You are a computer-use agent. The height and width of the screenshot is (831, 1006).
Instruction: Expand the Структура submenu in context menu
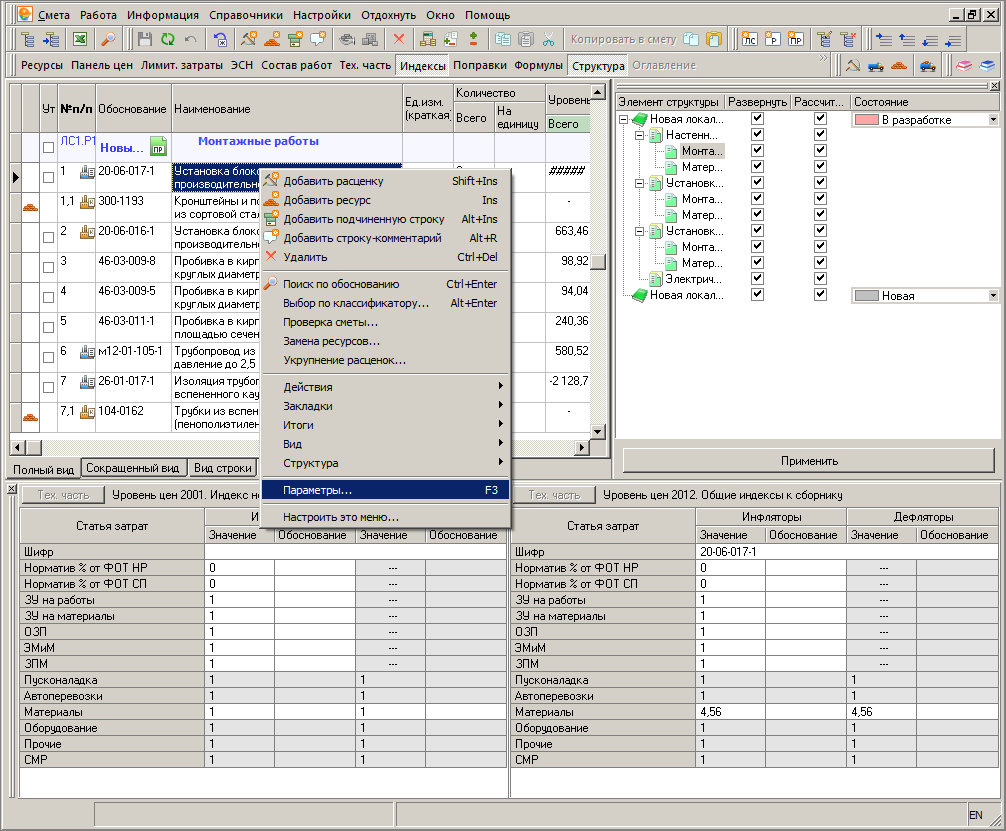click(385, 463)
